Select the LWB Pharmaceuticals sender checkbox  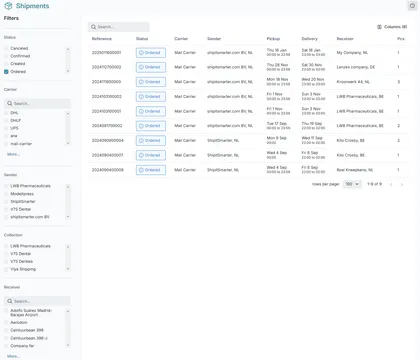click(6, 186)
